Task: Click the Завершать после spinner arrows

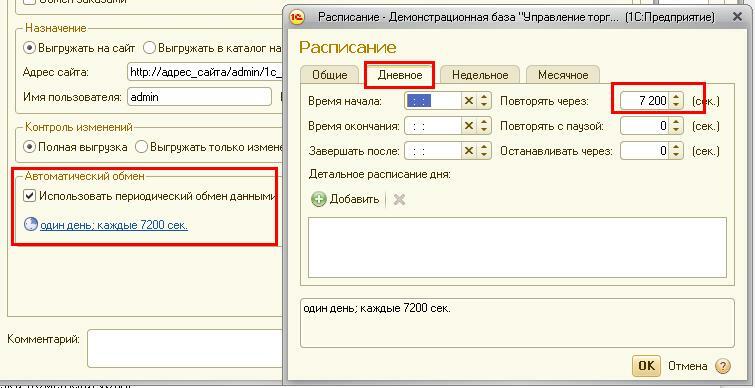Action: (484, 151)
